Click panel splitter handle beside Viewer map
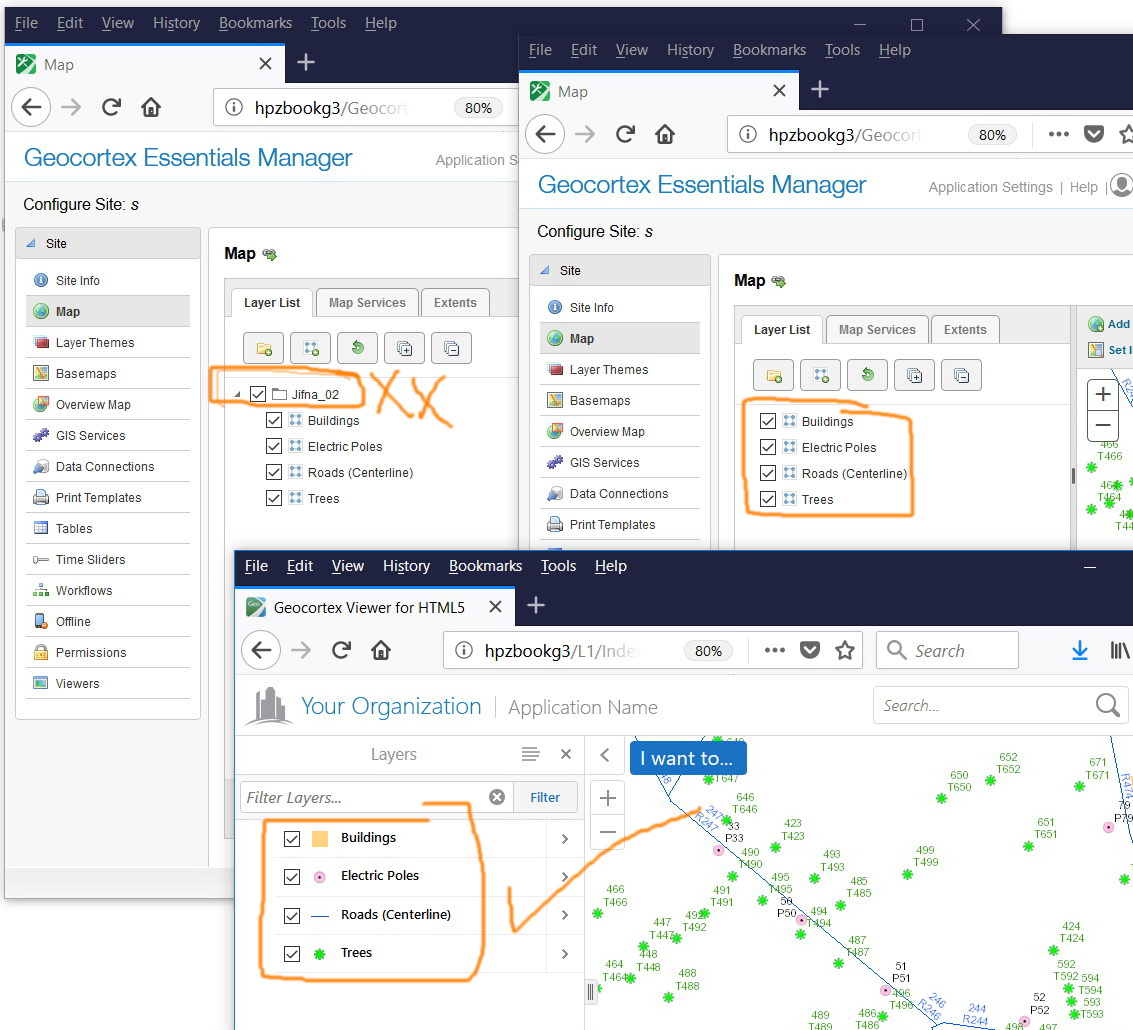The height and width of the screenshot is (1030, 1133). pos(590,992)
